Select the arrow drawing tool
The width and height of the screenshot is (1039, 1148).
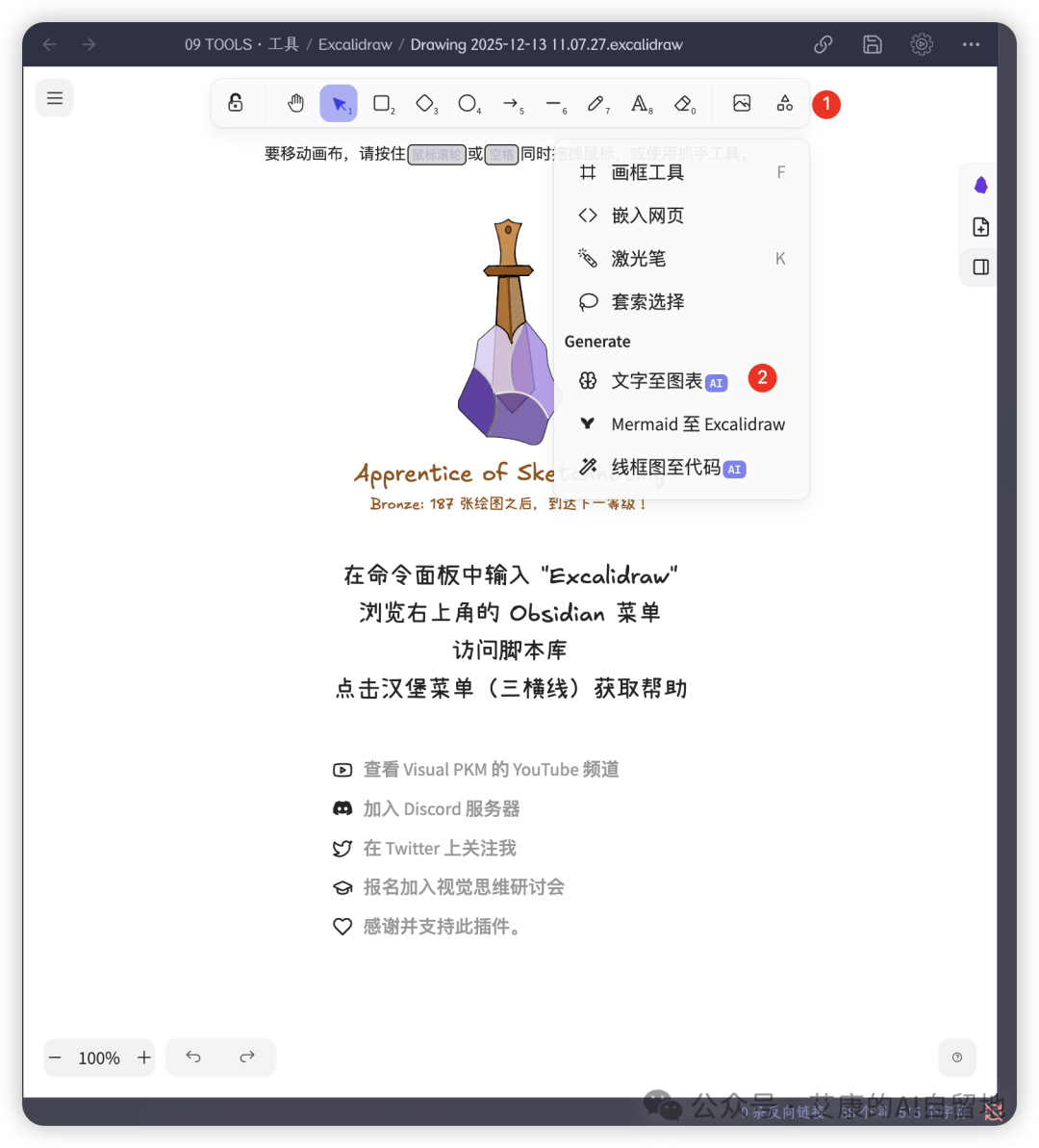click(512, 103)
